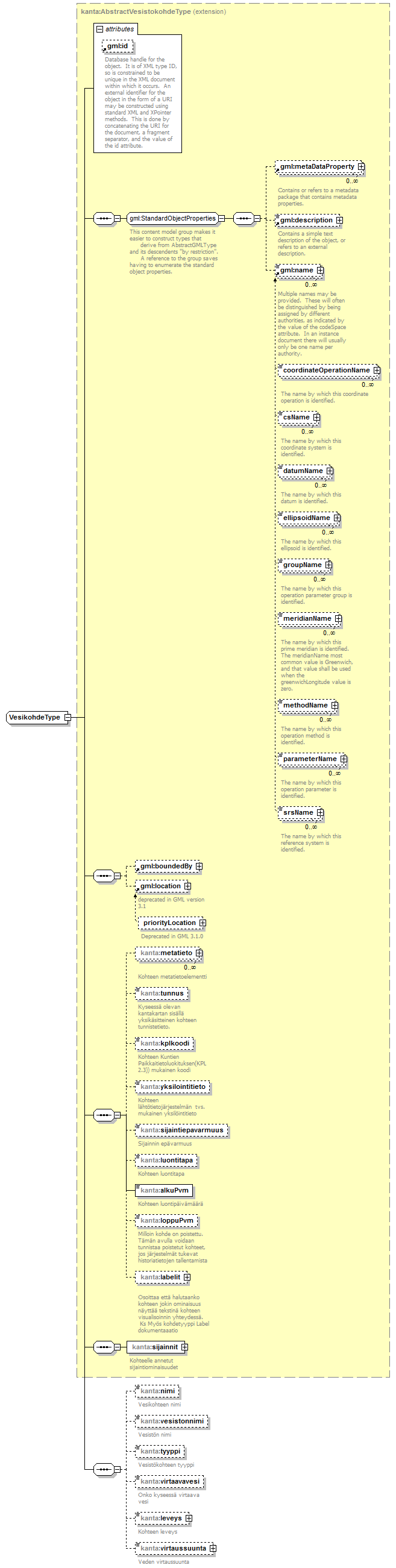
Task: Click sequence compositor beside kanta:tyyppi
Action: pyautogui.click(x=104, y=1469)
